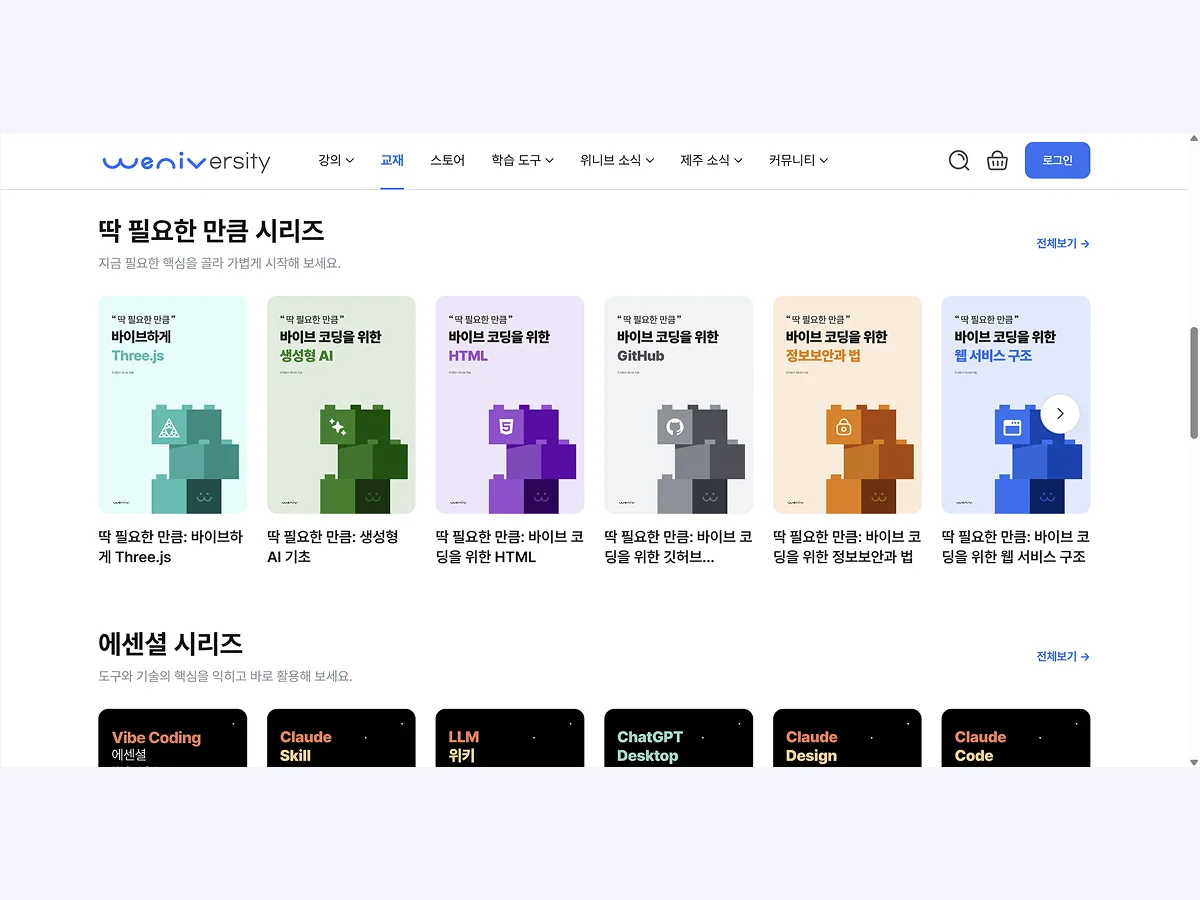Open the Vibe Coding 에센셜 card
The width and height of the screenshot is (1200, 900).
[x=173, y=738]
